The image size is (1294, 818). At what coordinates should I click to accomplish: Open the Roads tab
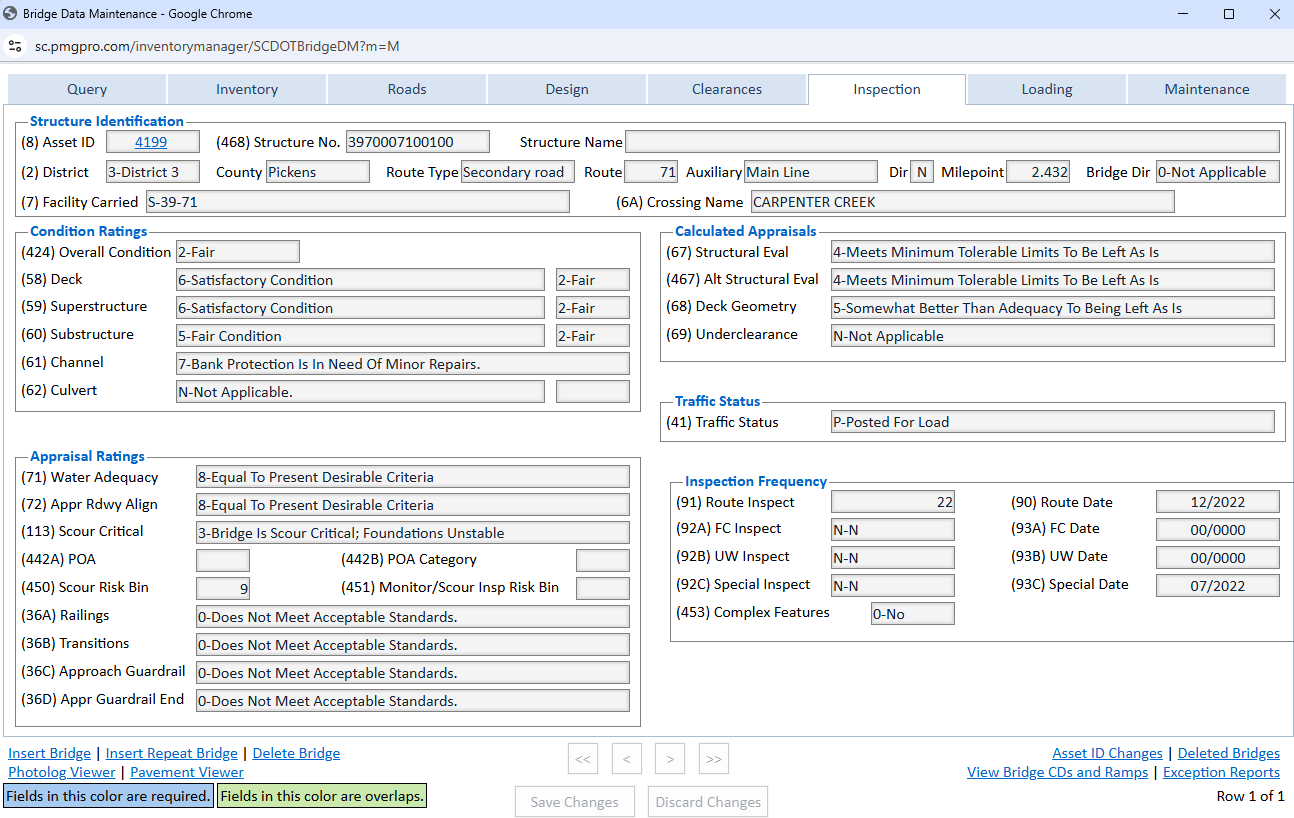coord(407,89)
